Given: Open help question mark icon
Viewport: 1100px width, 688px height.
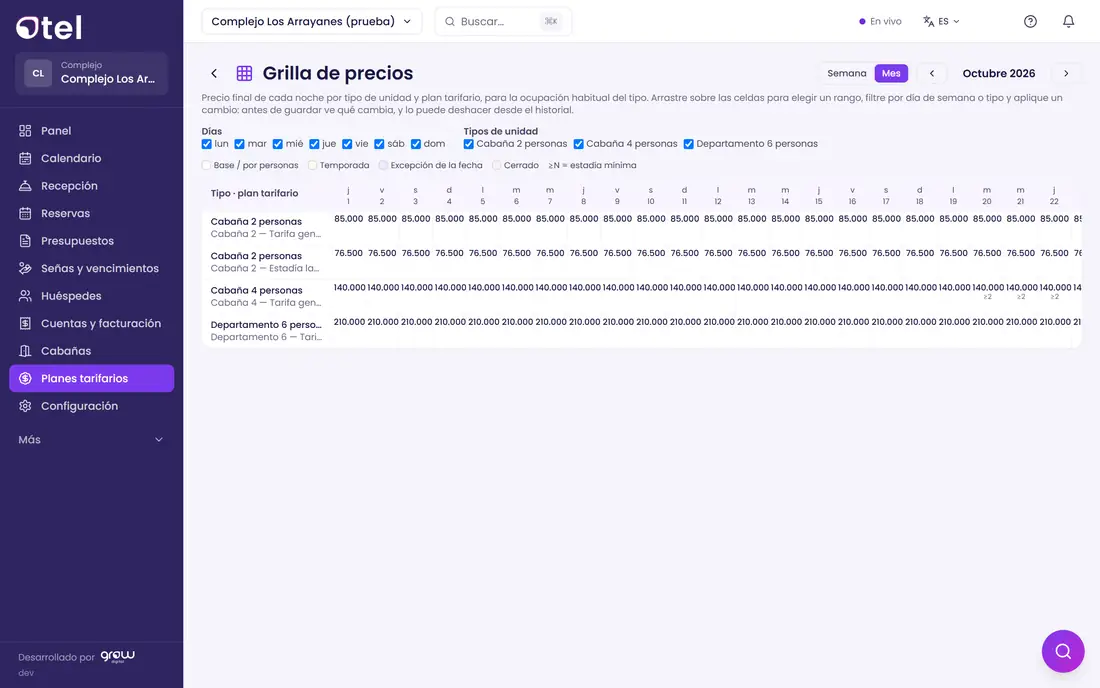Looking at the screenshot, I should (x=1030, y=21).
